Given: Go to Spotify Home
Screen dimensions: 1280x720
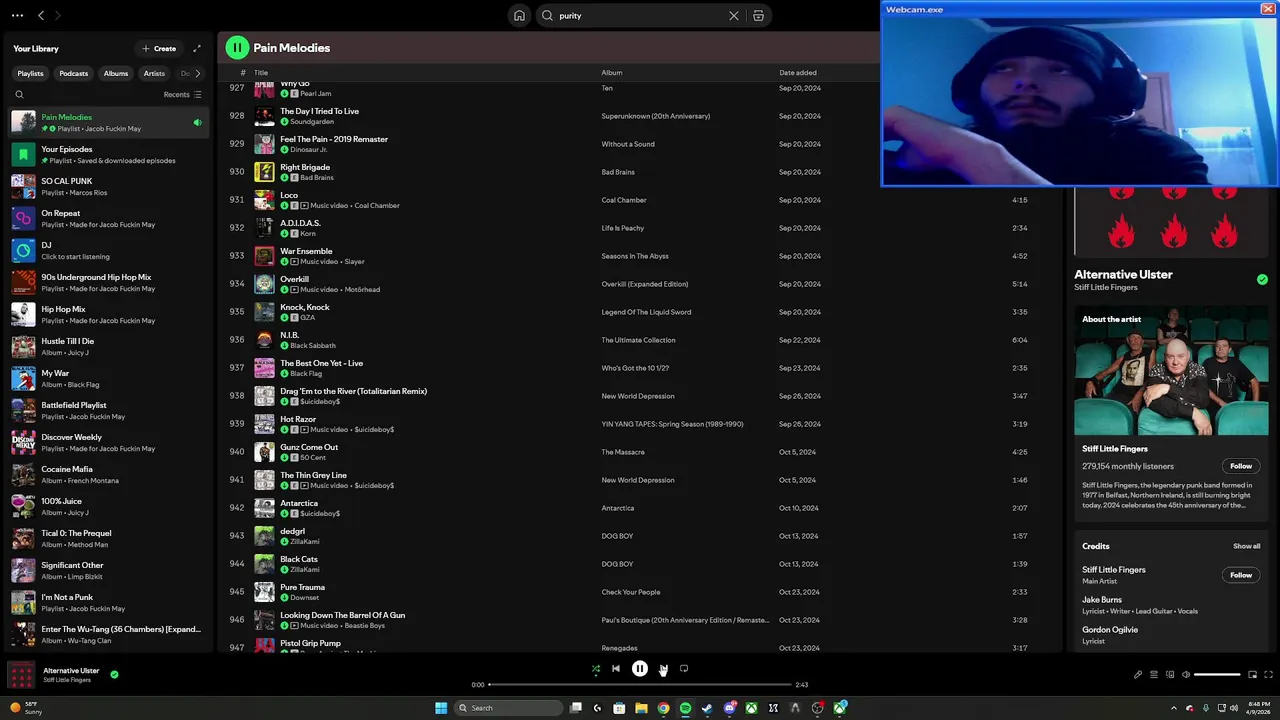Looking at the screenshot, I should click(x=519, y=16).
